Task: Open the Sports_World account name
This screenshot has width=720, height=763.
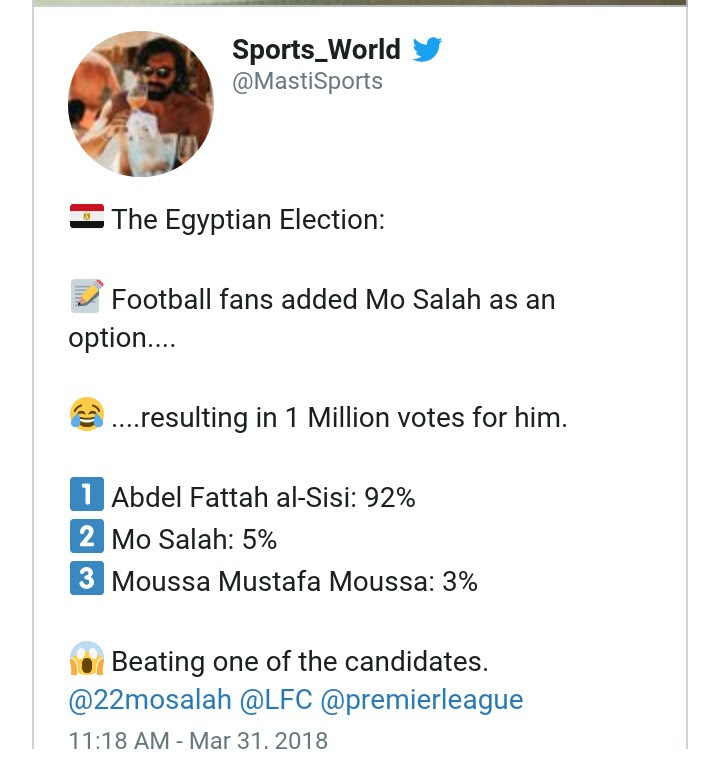Action: [x=316, y=49]
